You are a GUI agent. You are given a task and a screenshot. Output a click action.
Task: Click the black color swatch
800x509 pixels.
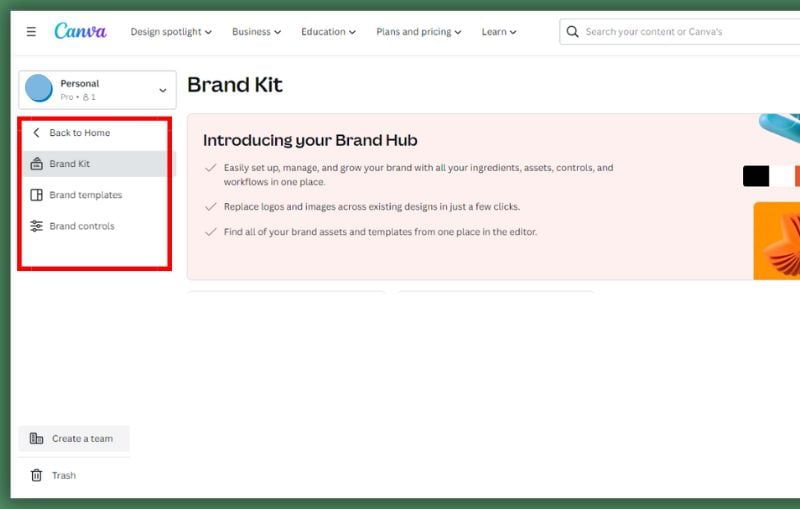[x=756, y=176]
